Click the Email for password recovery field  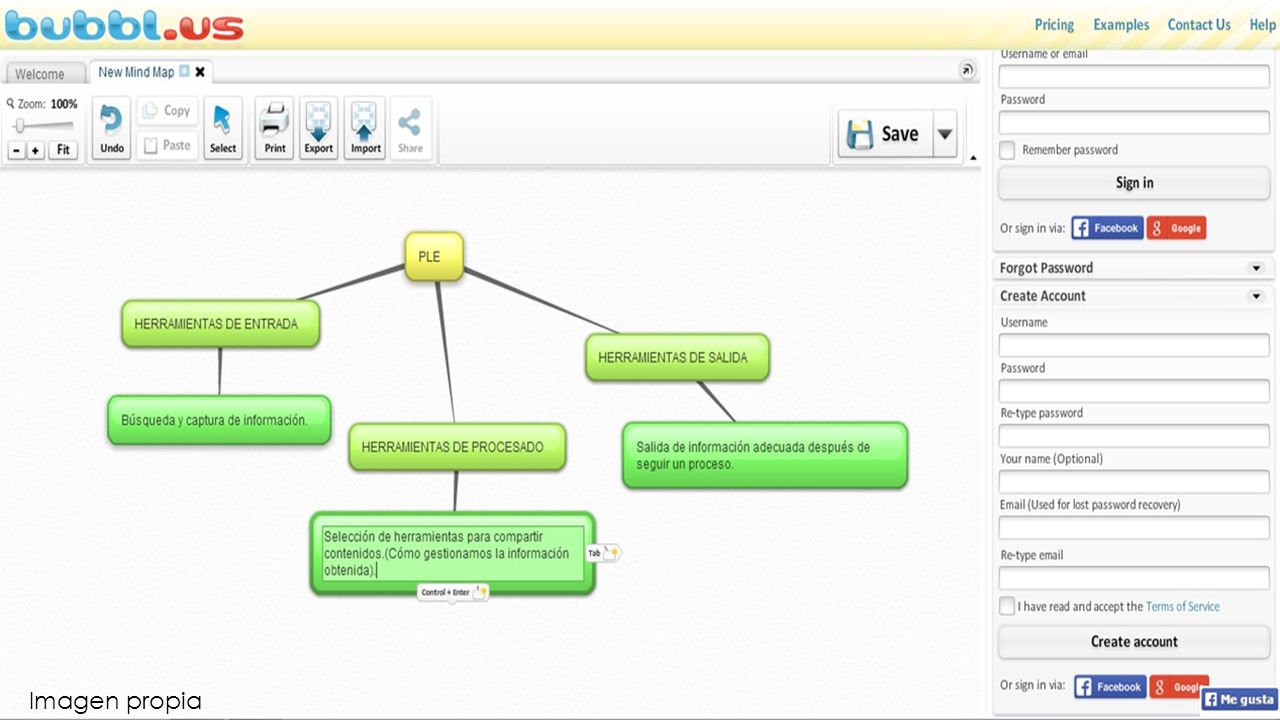1134,528
